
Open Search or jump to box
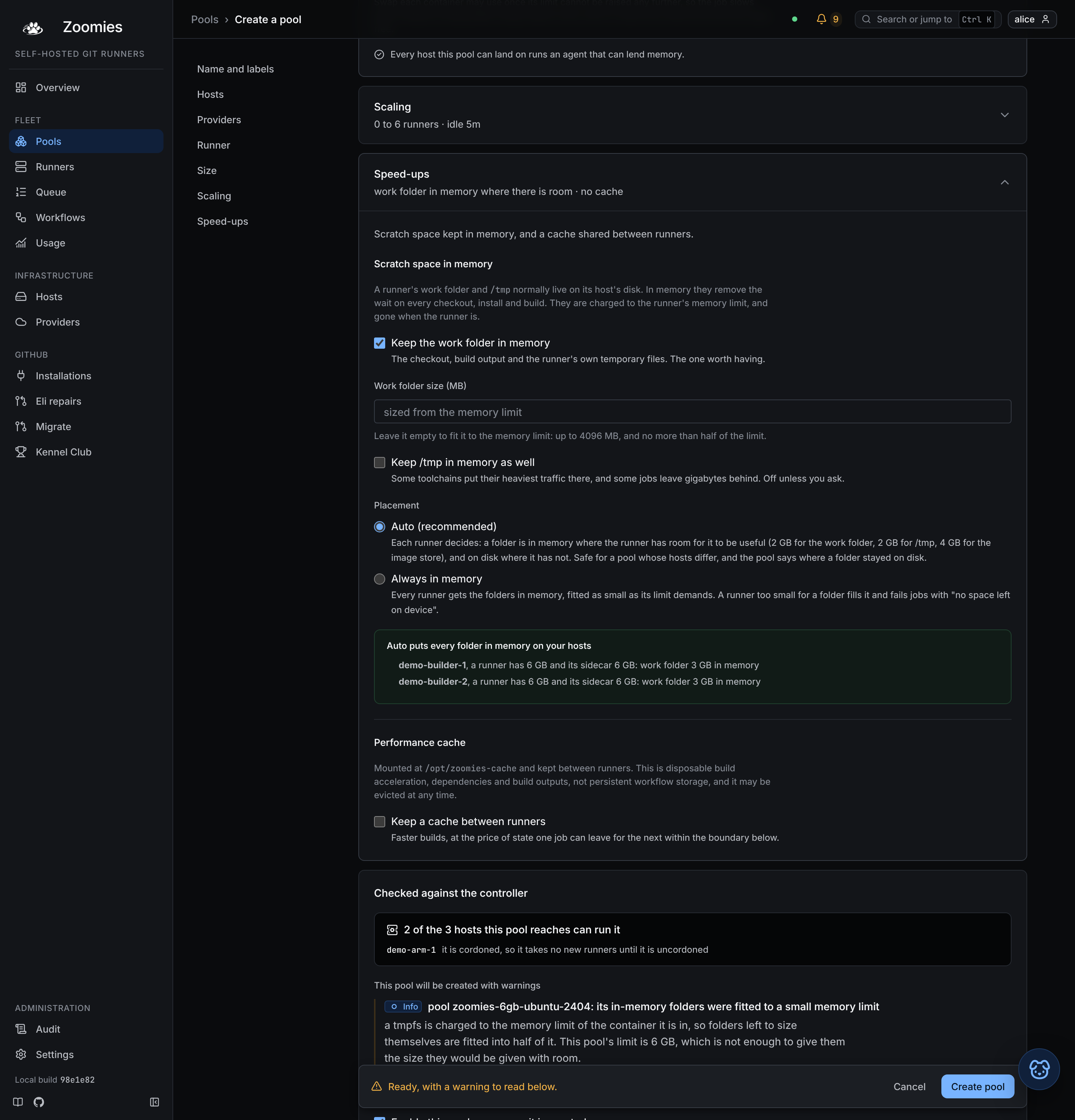[928, 19]
